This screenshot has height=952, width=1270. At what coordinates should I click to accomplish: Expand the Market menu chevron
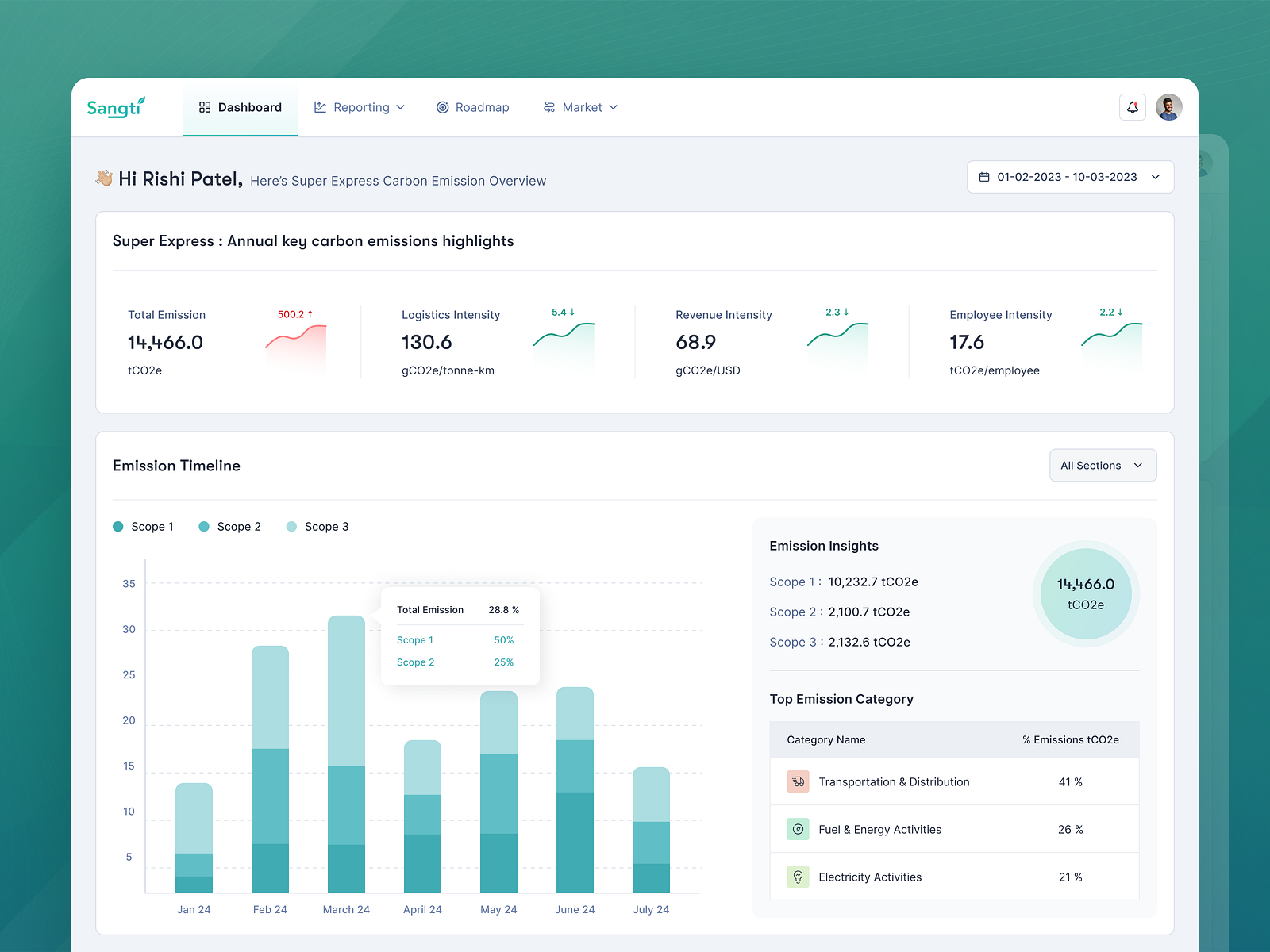pyautogui.click(x=613, y=107)
